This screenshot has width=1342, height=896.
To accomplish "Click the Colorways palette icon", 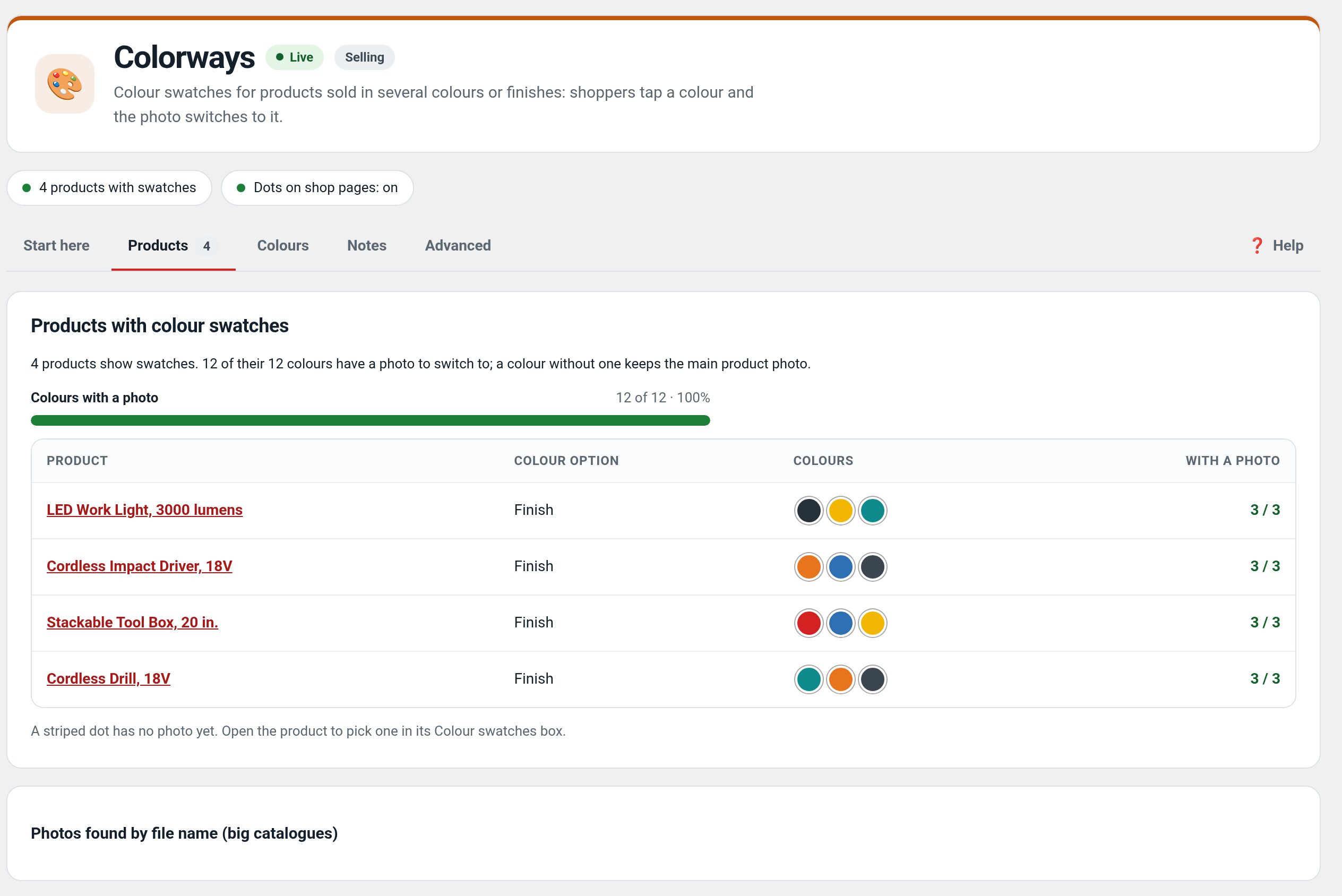I will click(65, 83).
